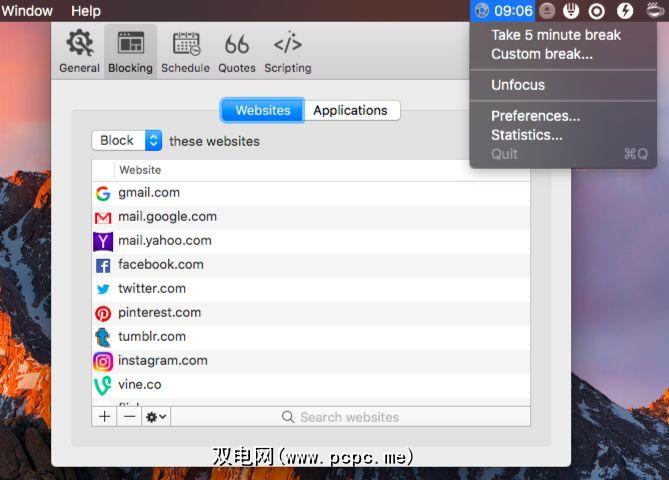Viewport: 669px width, 480px height.
Task: Click the Focus timer 09:06 menu bar item
Action: pos(503,11)
